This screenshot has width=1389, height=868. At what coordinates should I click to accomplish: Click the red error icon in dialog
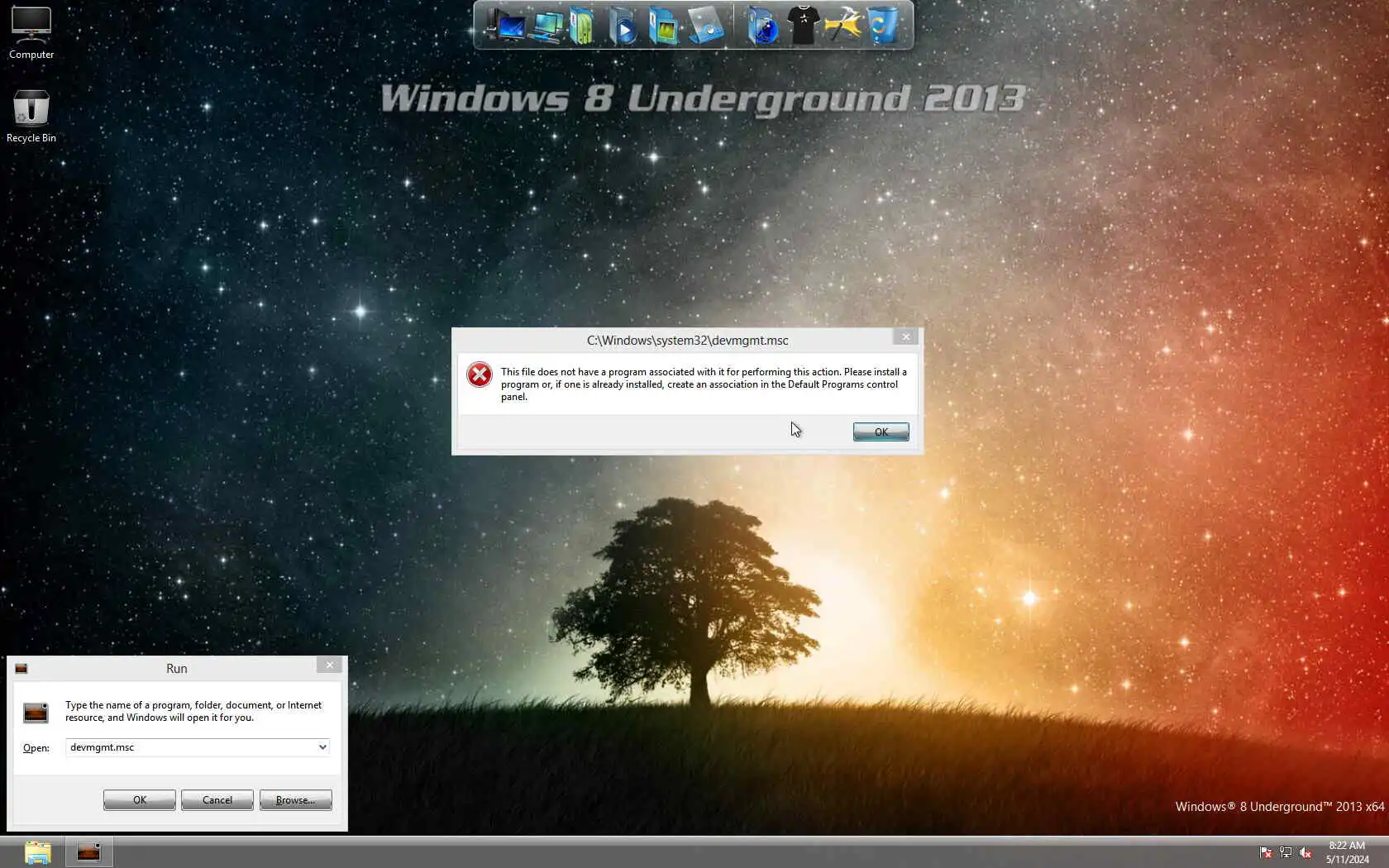(480, 374)
